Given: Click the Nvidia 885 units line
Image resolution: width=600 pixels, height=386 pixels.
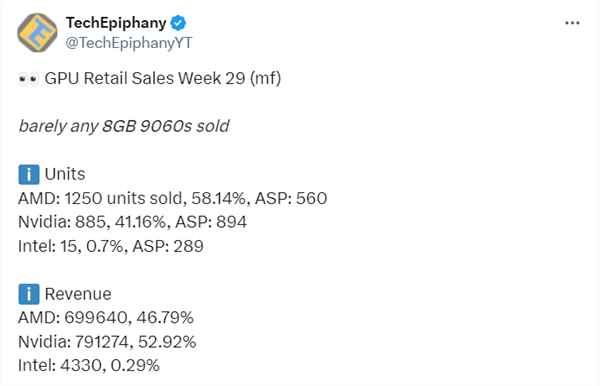Looking at the screenshot, I should pos(132,222).
